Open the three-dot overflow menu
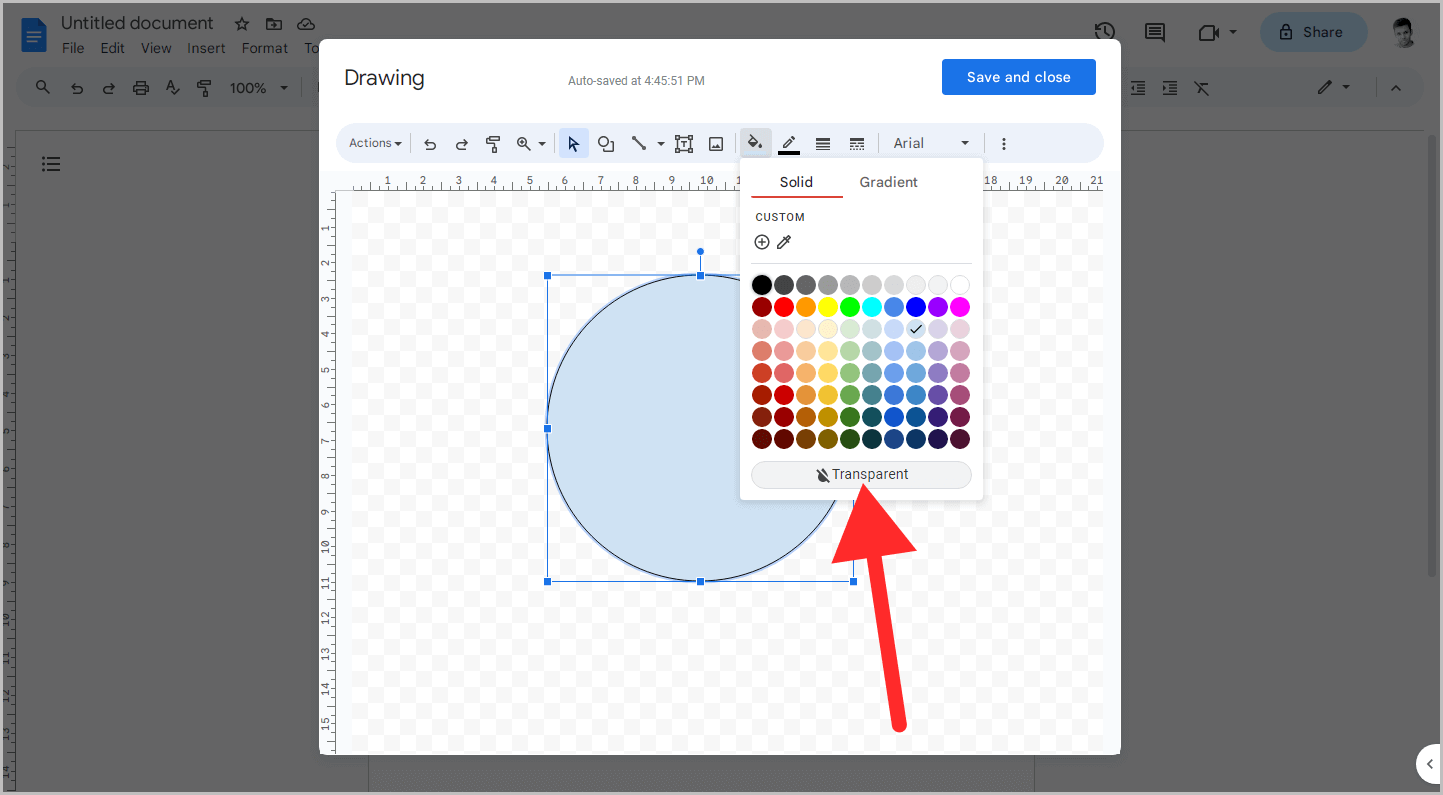Screen dimensions: 1443x795 coord(1004,144)
